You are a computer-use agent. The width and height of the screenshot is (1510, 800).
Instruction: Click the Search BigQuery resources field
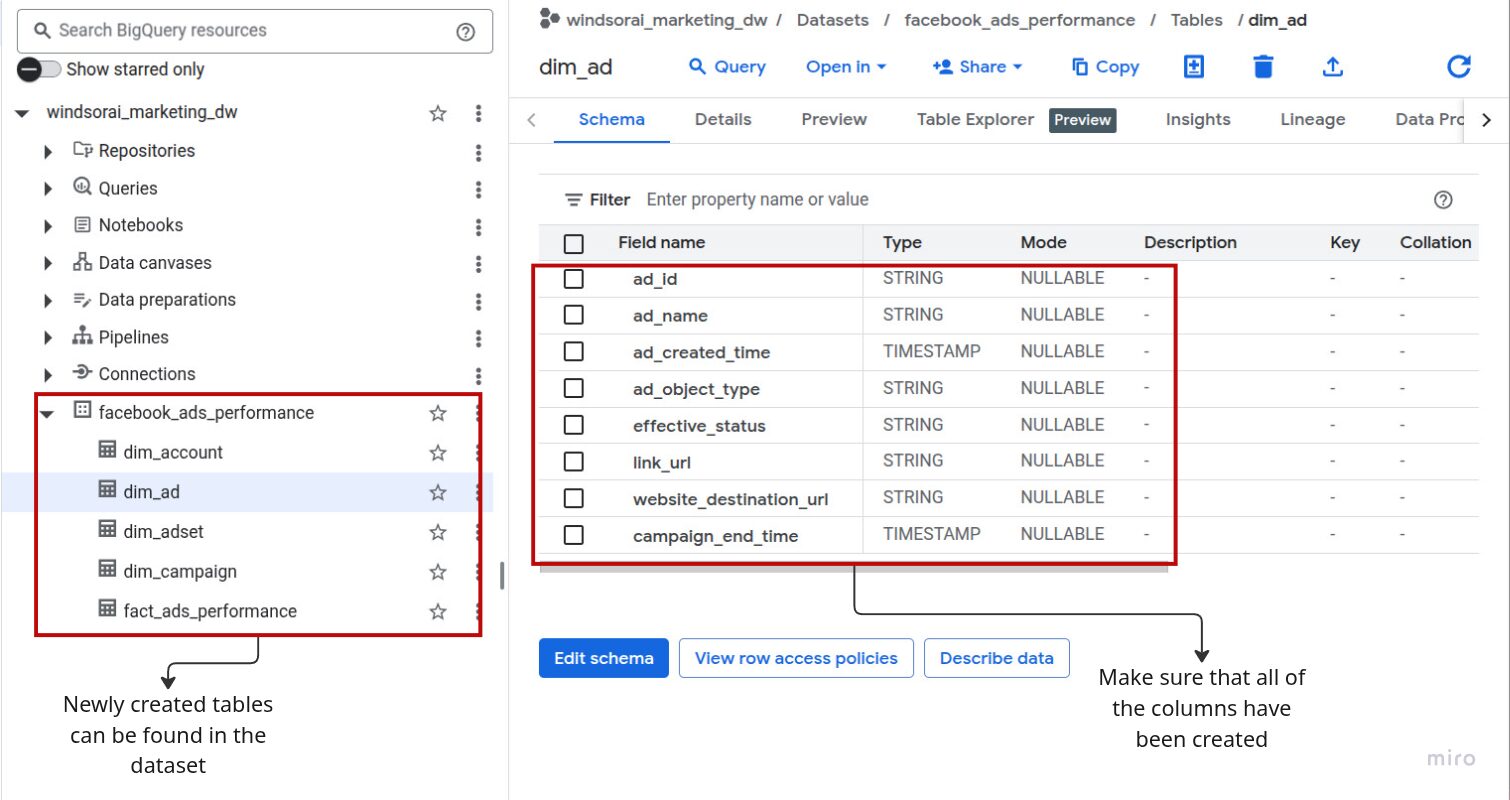pos(255,31)
